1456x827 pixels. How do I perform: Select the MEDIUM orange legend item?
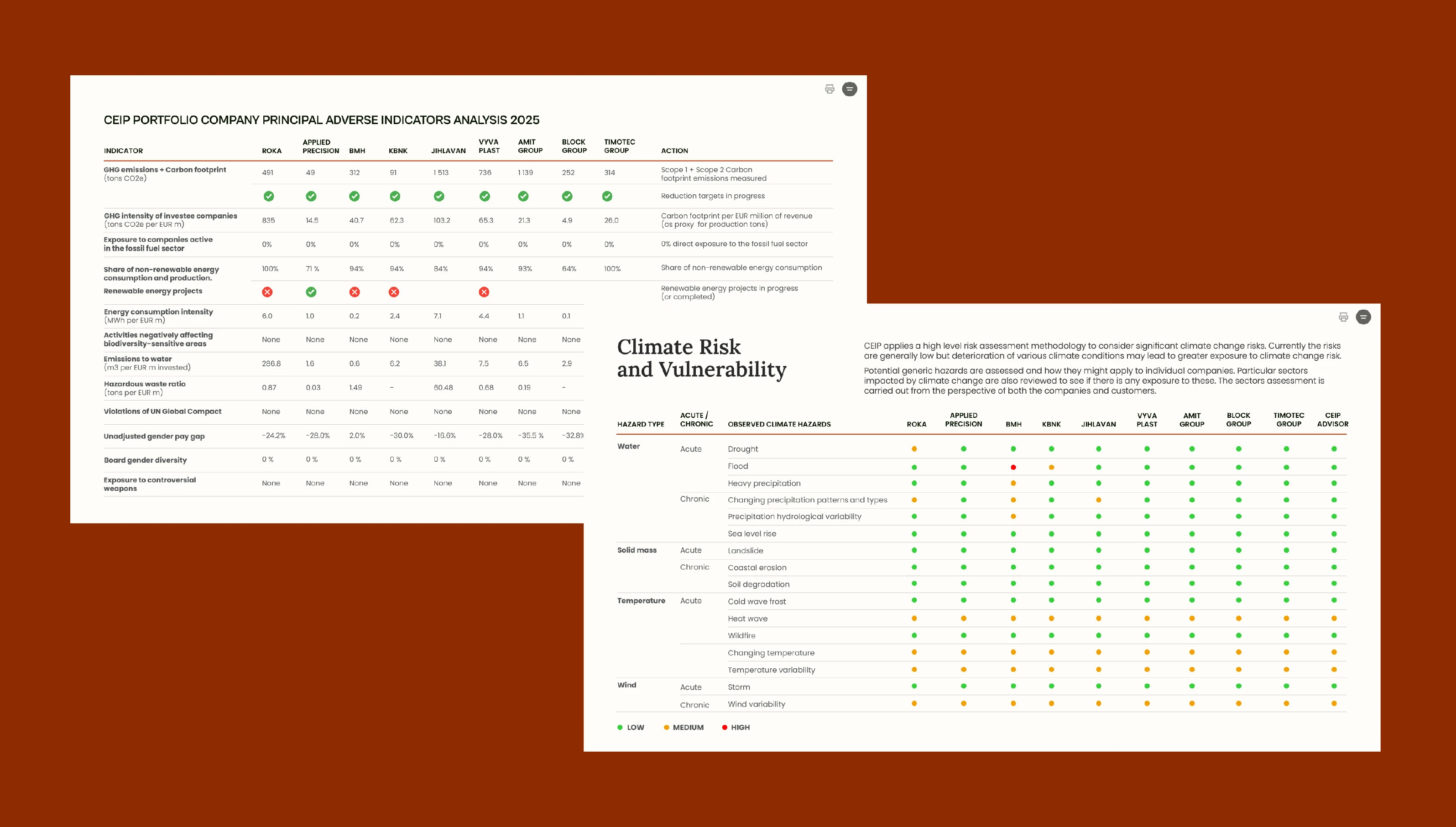(x=684, y=727)
